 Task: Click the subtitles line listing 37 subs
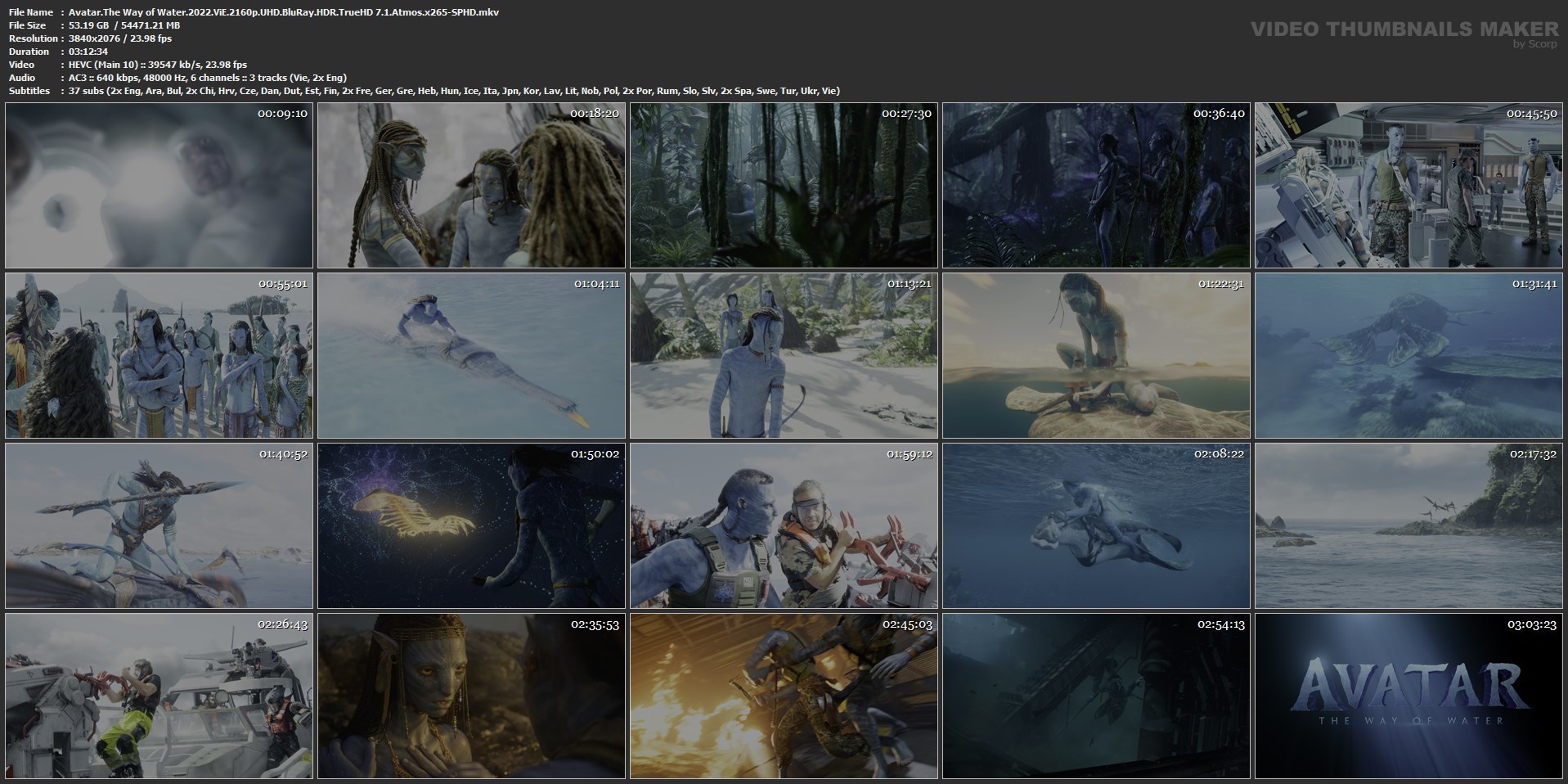(455, 91)
